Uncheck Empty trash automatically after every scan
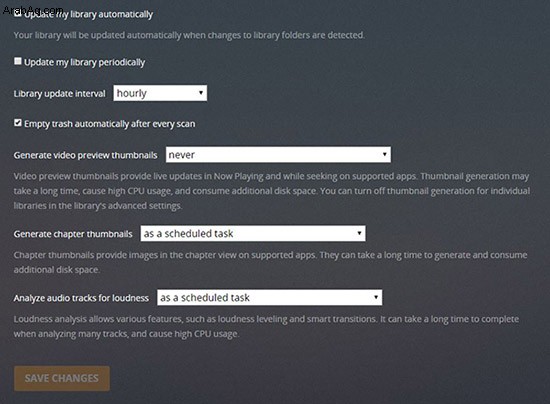550x404 pixels. 18,123
